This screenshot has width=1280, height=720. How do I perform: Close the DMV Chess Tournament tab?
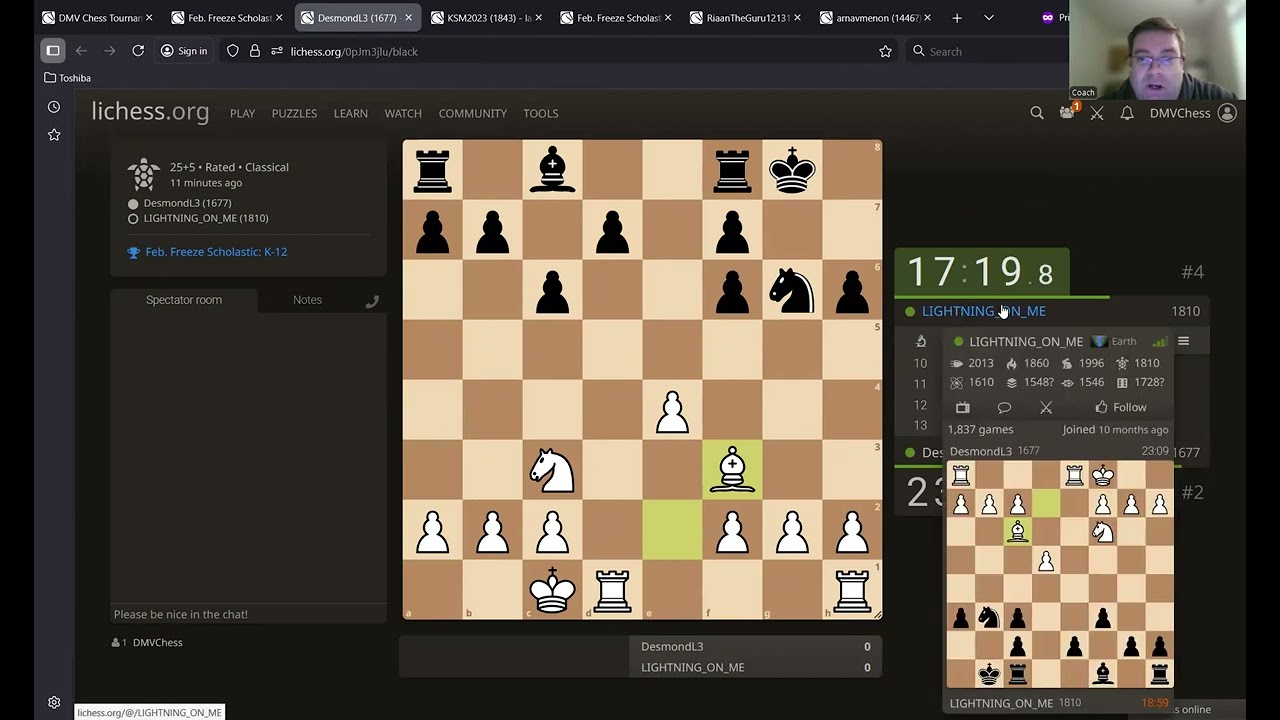(x=149, y=18)
